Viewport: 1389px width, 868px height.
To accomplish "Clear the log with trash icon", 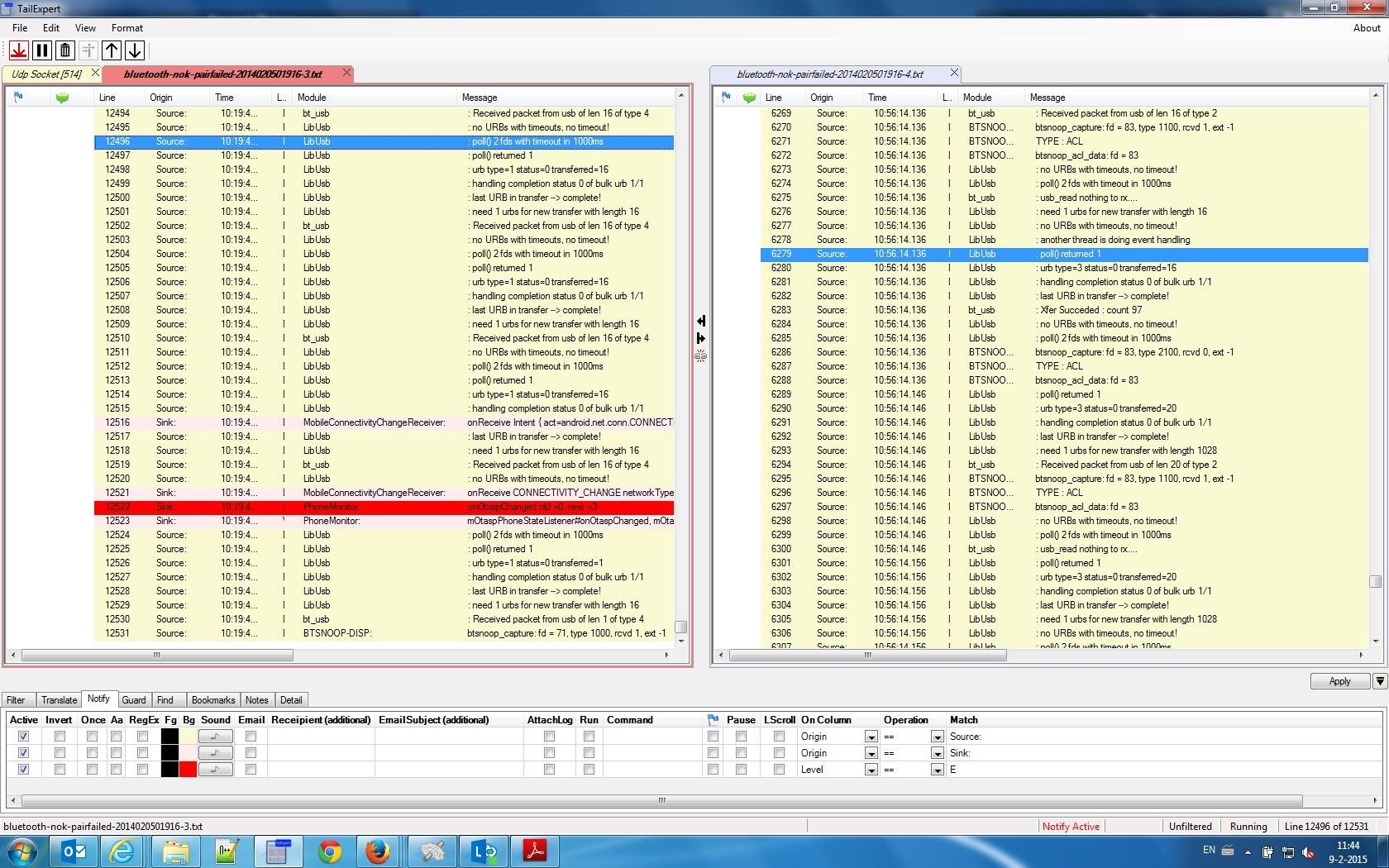I will pyautogui.click(x=64, y=50).
